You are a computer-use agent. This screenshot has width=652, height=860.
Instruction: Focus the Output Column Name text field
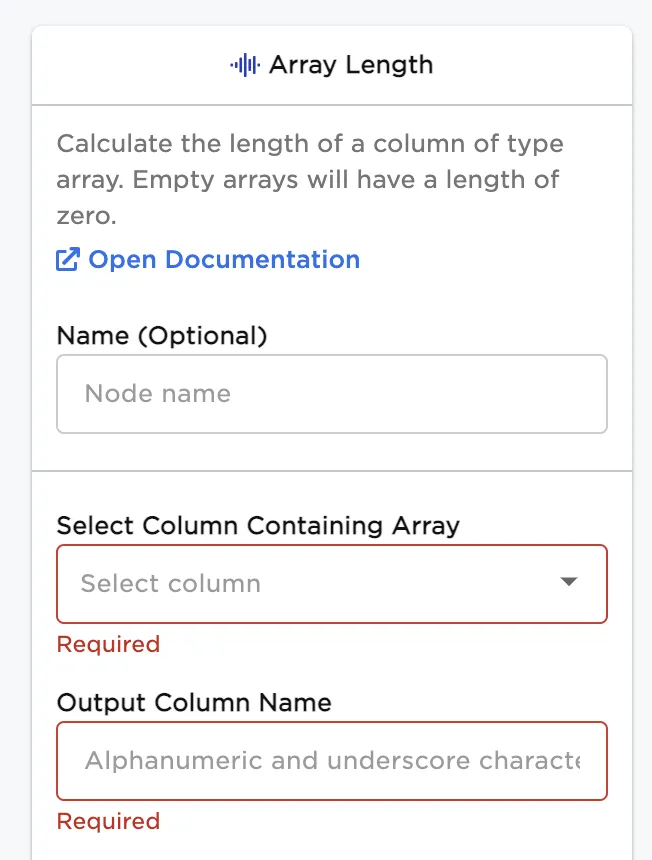click(331, 761)
